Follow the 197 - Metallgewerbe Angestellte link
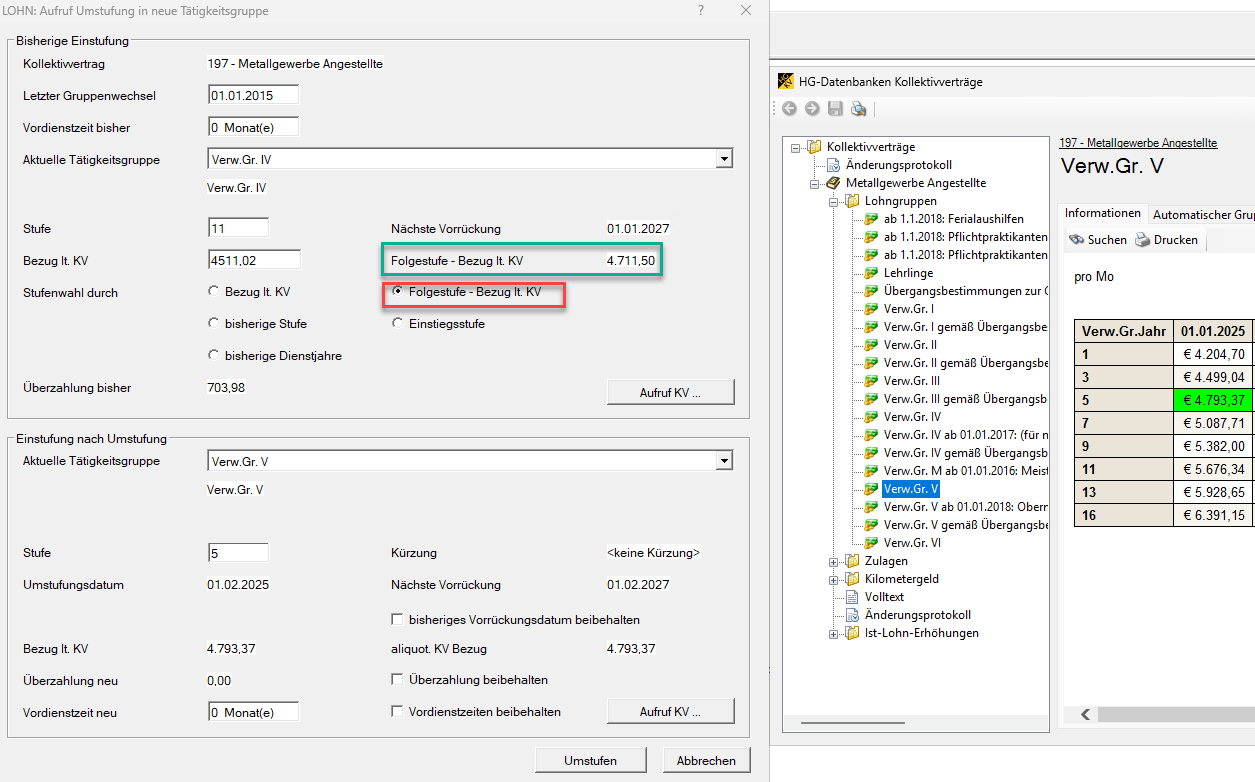Viewport: 1255px width, 782px height. coord(1137,144)
